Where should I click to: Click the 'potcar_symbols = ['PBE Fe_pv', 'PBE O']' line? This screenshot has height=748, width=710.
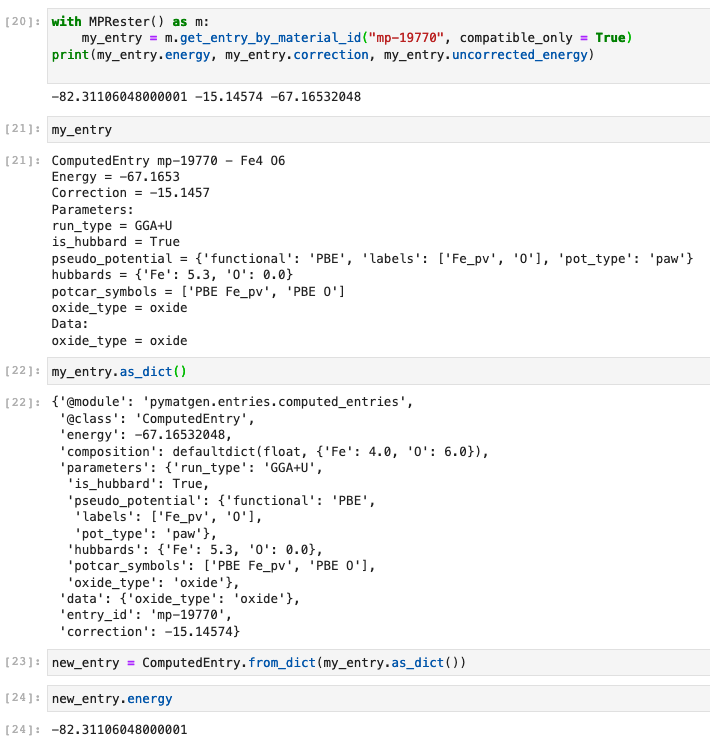(x=198, y=291)
